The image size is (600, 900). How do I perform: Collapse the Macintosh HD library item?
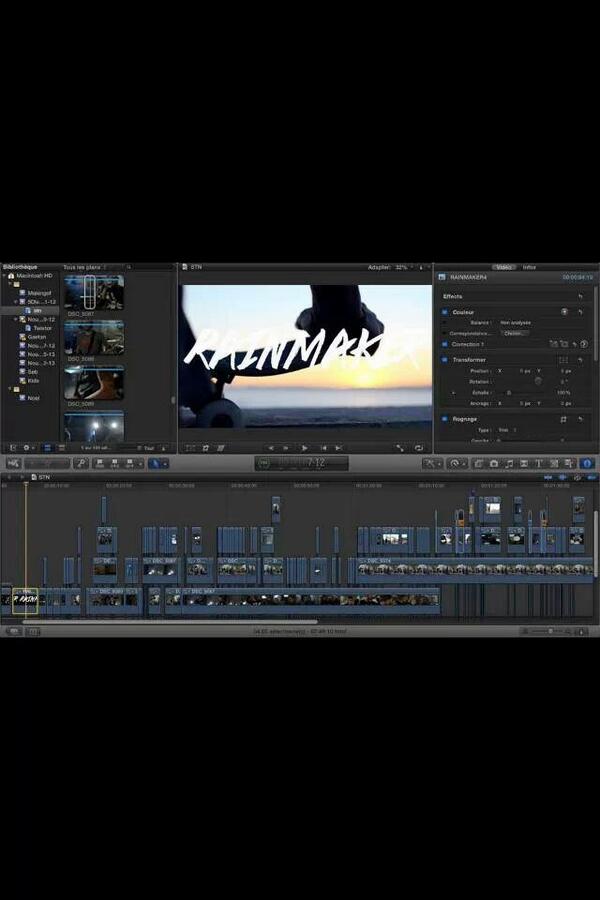[x=5, y=276]
